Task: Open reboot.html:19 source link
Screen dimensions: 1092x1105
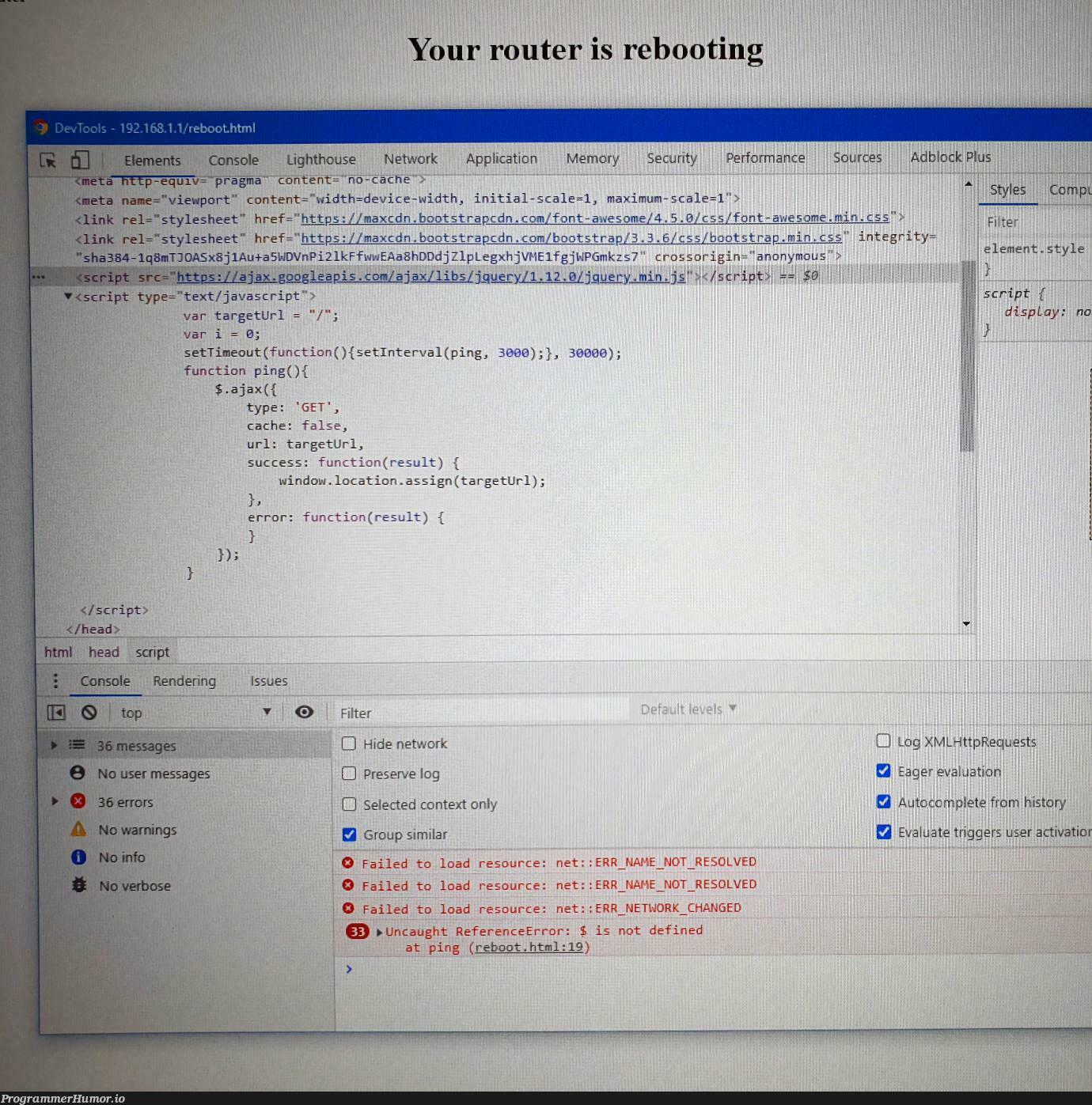Action: pyautogui.click(x=530, y=948)
